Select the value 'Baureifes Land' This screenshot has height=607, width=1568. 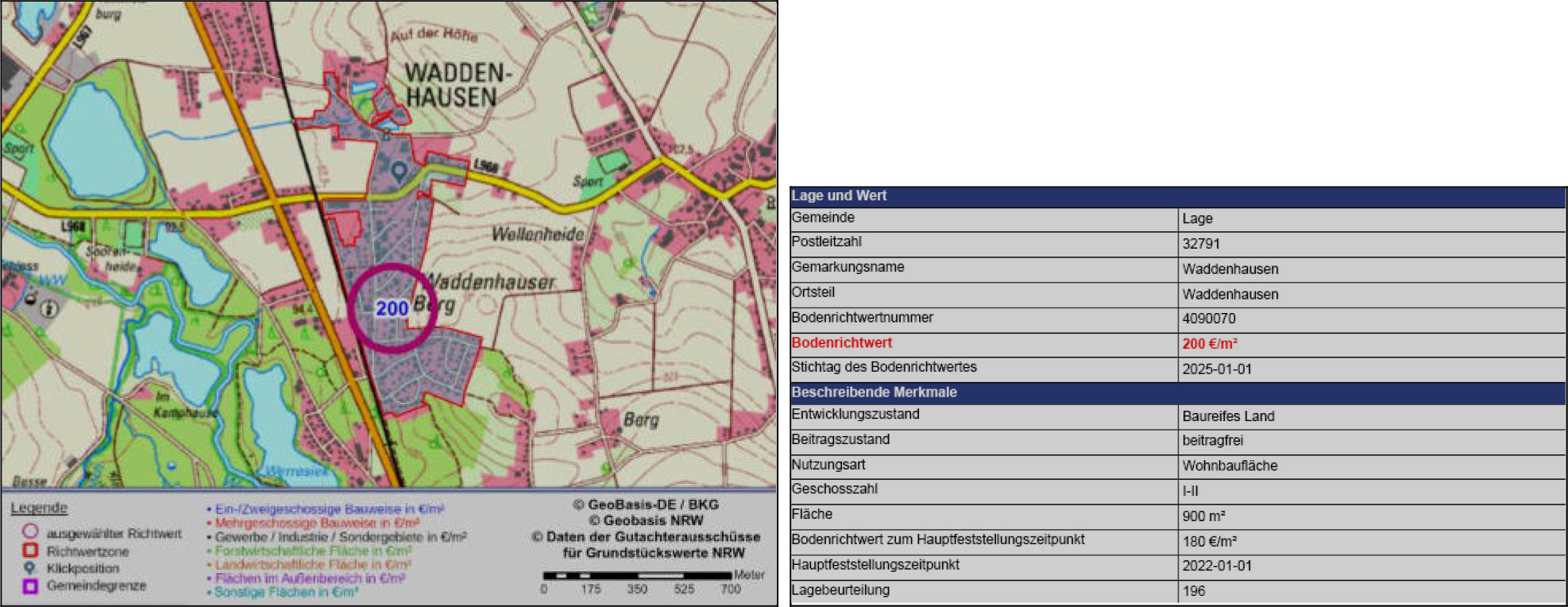coord(1228,416)
